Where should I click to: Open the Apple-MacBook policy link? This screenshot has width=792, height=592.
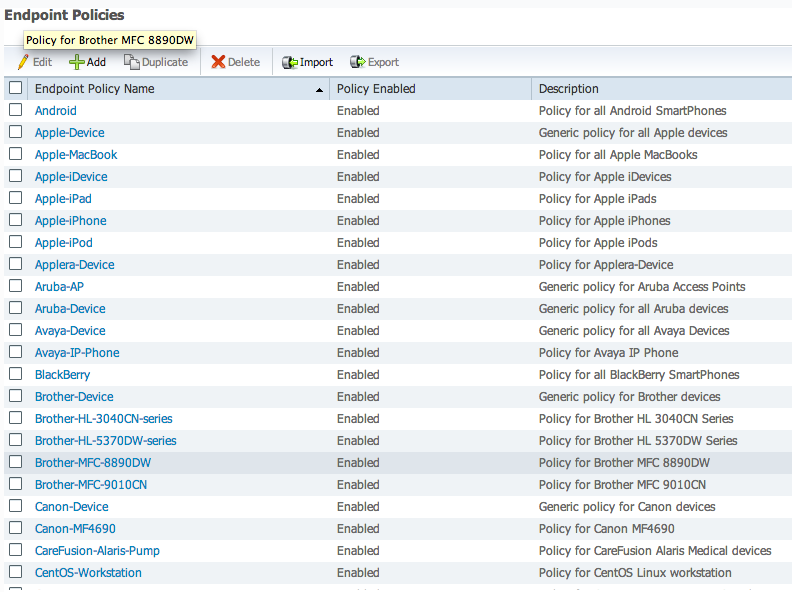click(76, 155)
